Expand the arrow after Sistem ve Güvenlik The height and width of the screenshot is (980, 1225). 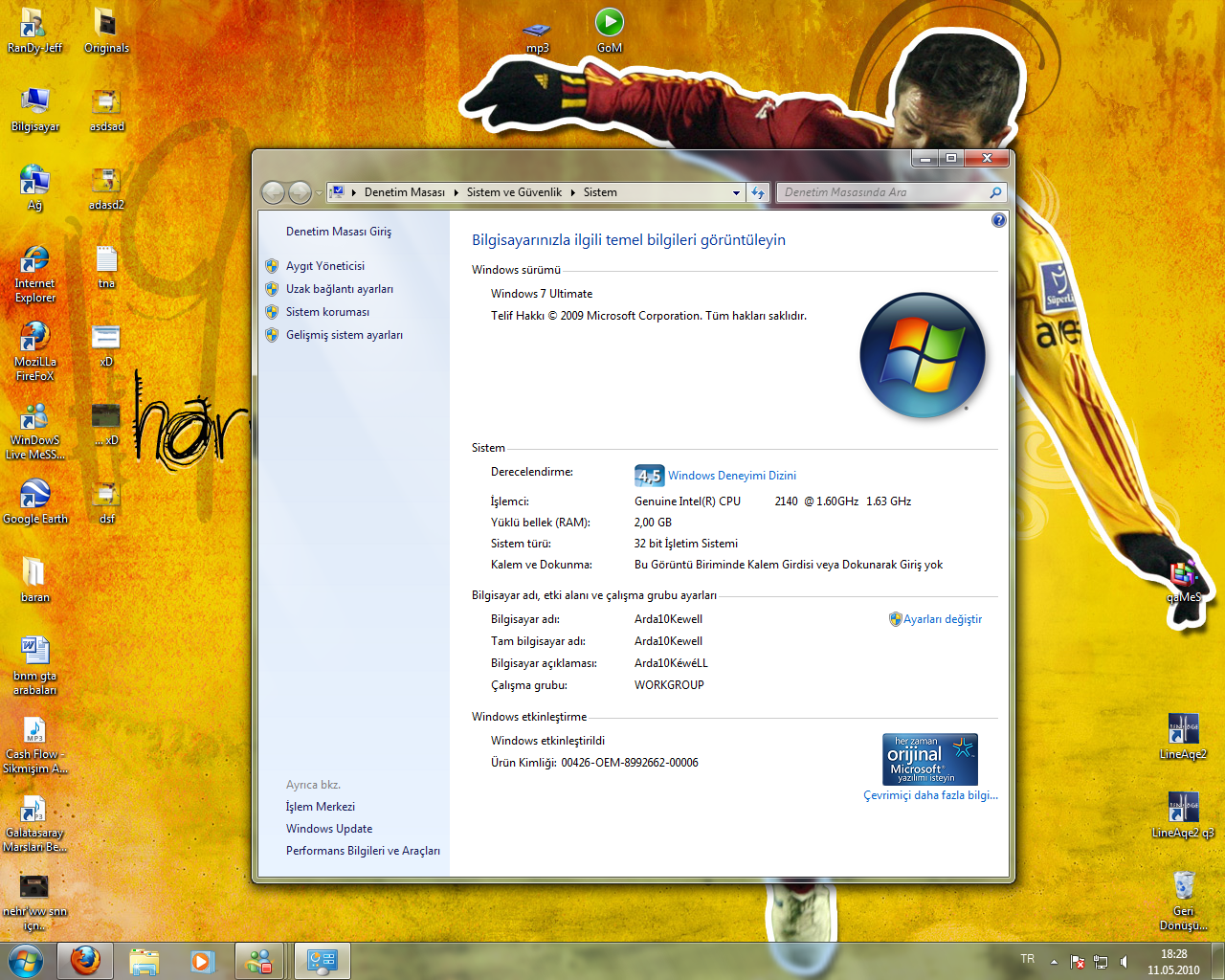[x=572, y=192]
